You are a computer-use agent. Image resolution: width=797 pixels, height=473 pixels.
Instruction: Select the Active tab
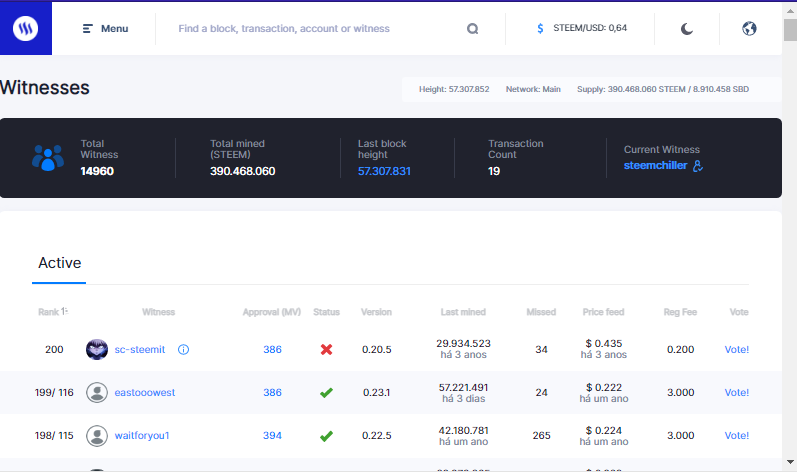coord(59,263)
